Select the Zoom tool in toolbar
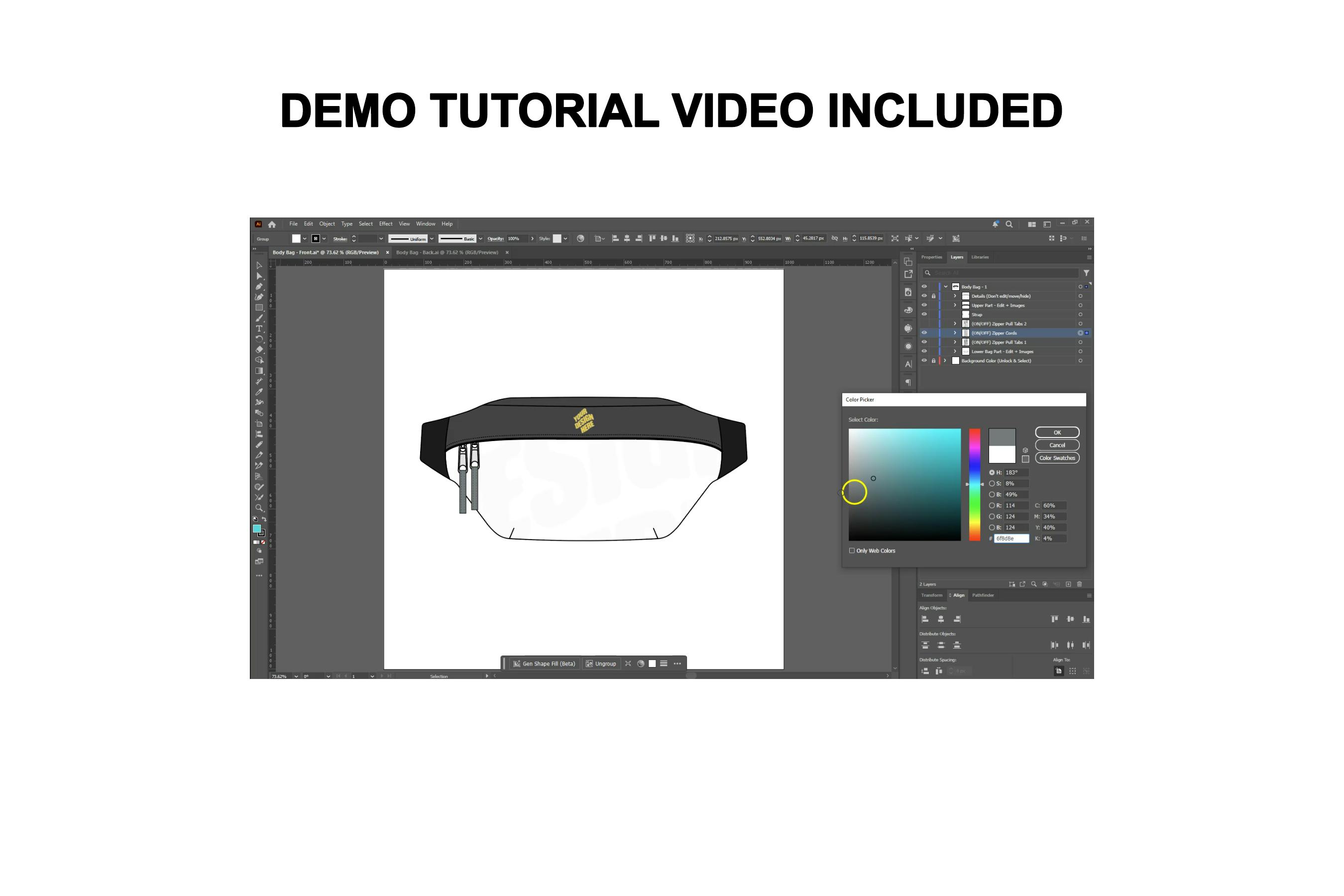This screenshot has height=896, width=1344. pos(259,507)
